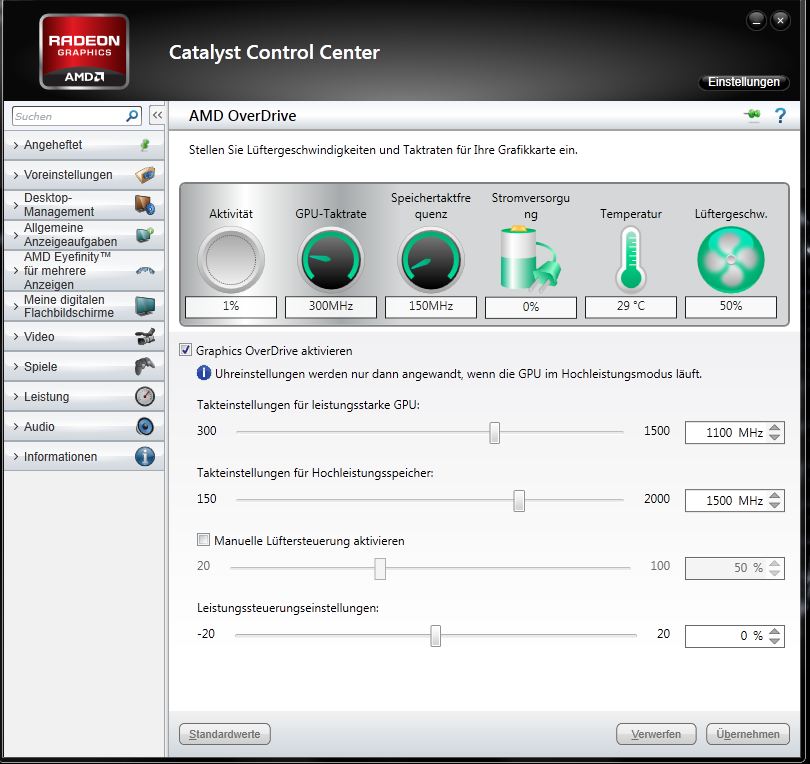Click the Leistung gauge icon
810x764 pixels.
coord(145,396)
